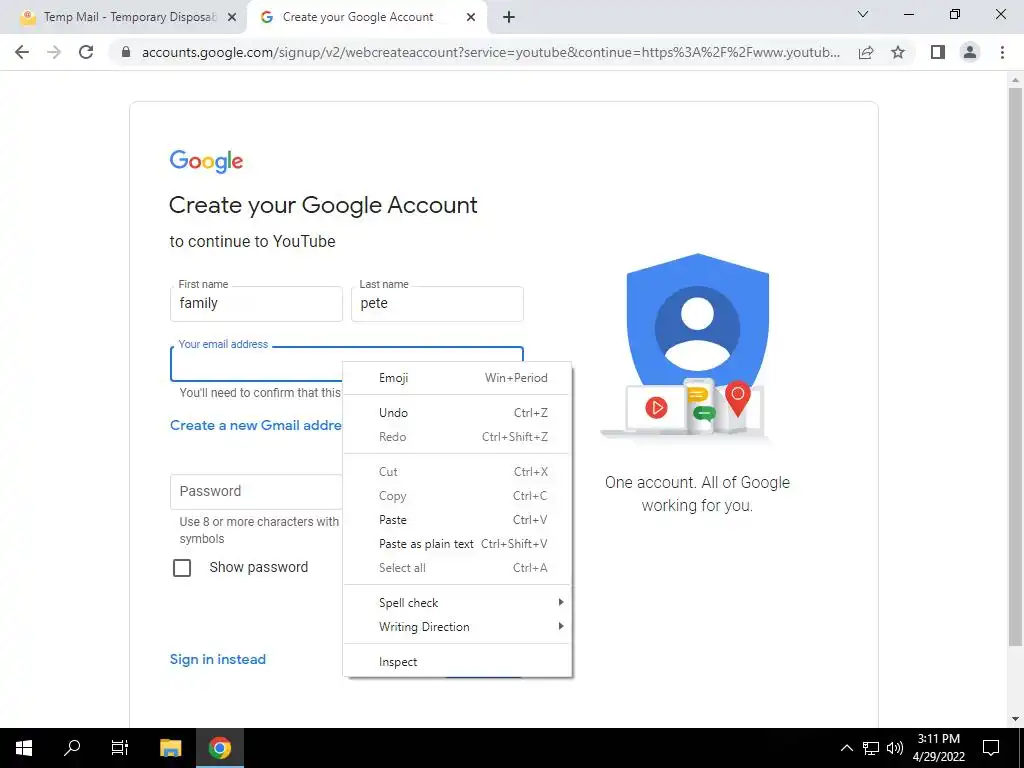Click the page vertical scrollbar
The width and height of the screenshot is (1024, 768).
click(1015, 366)
